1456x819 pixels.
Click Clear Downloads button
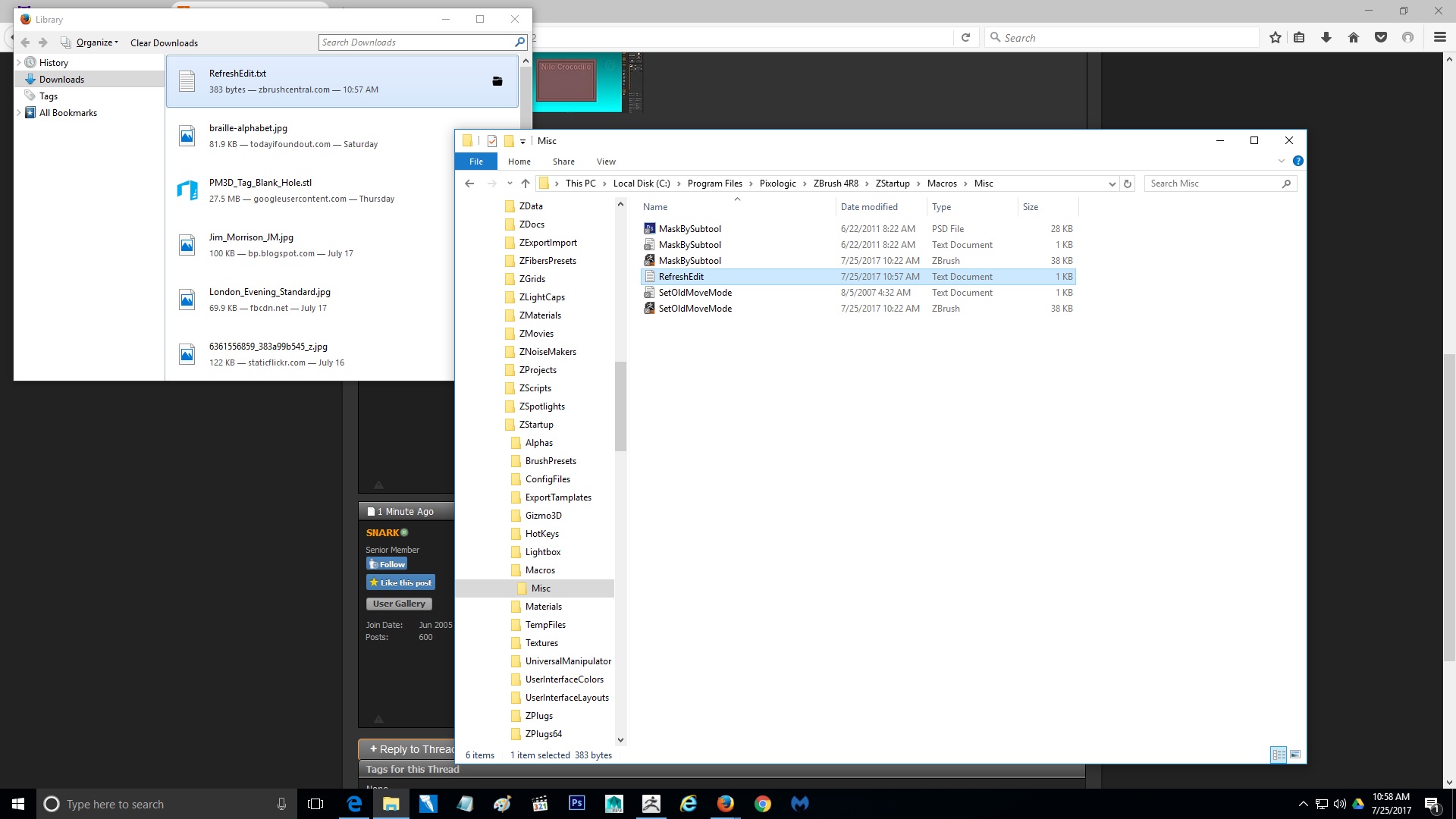(164, 42)
